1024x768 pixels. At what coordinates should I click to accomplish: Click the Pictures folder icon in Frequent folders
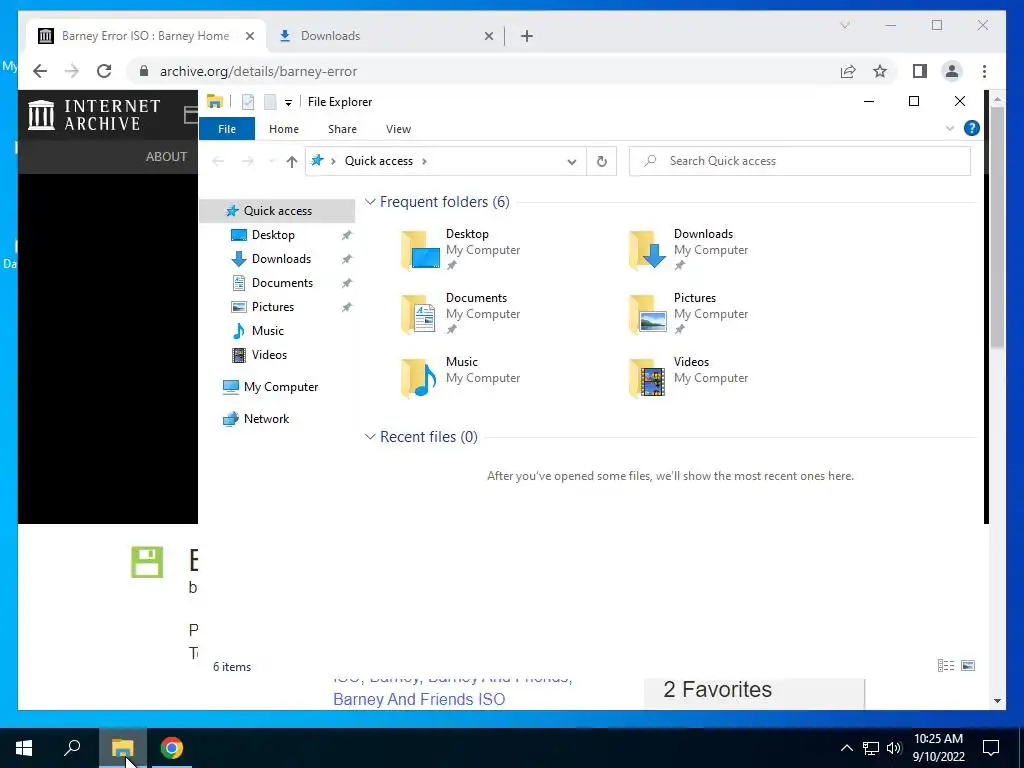[647, 314]
